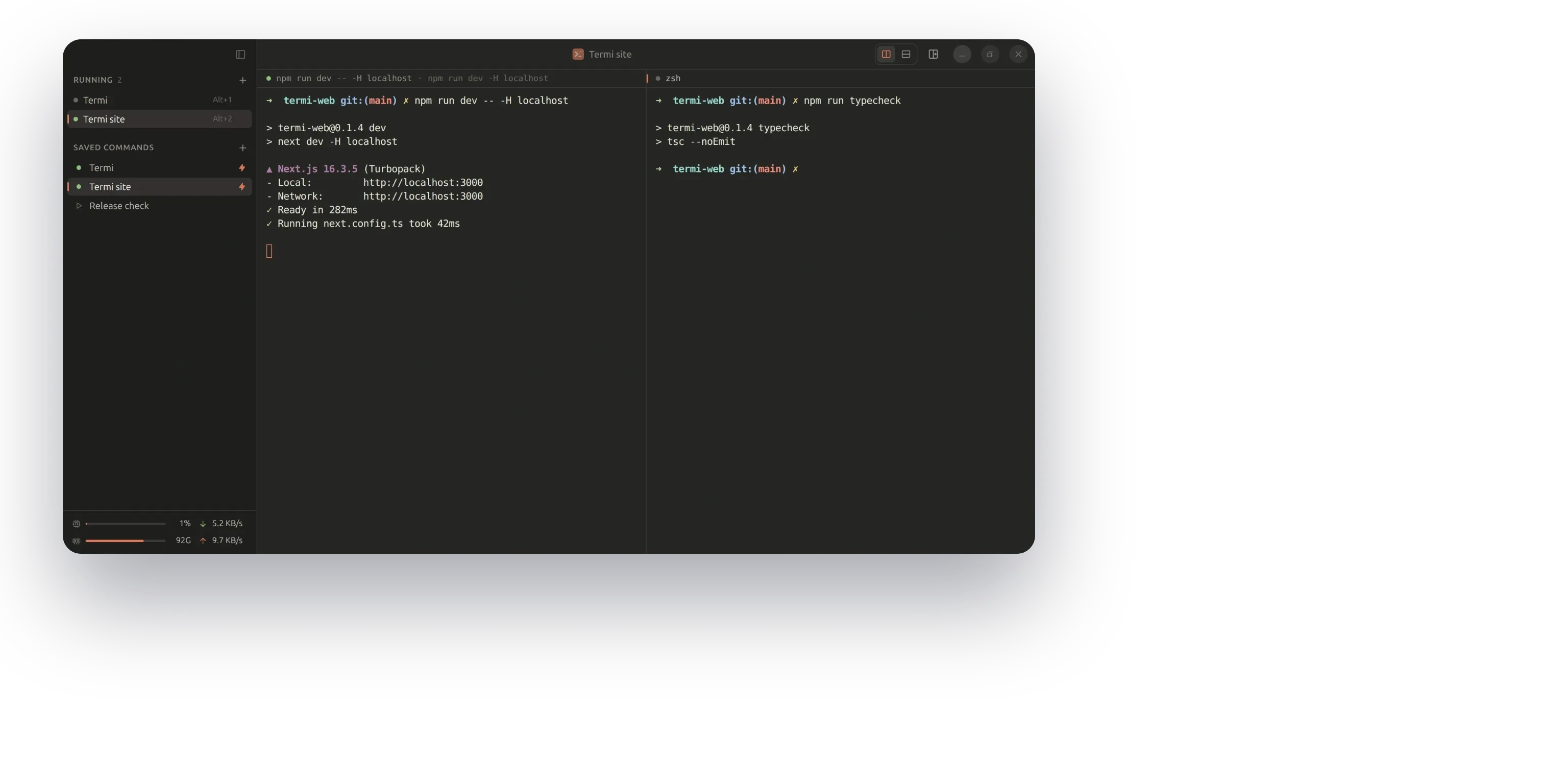Screen dimensions: 1568x784
Task: Click the cursor block in the left terminal
Action: [x=269, y=252]
